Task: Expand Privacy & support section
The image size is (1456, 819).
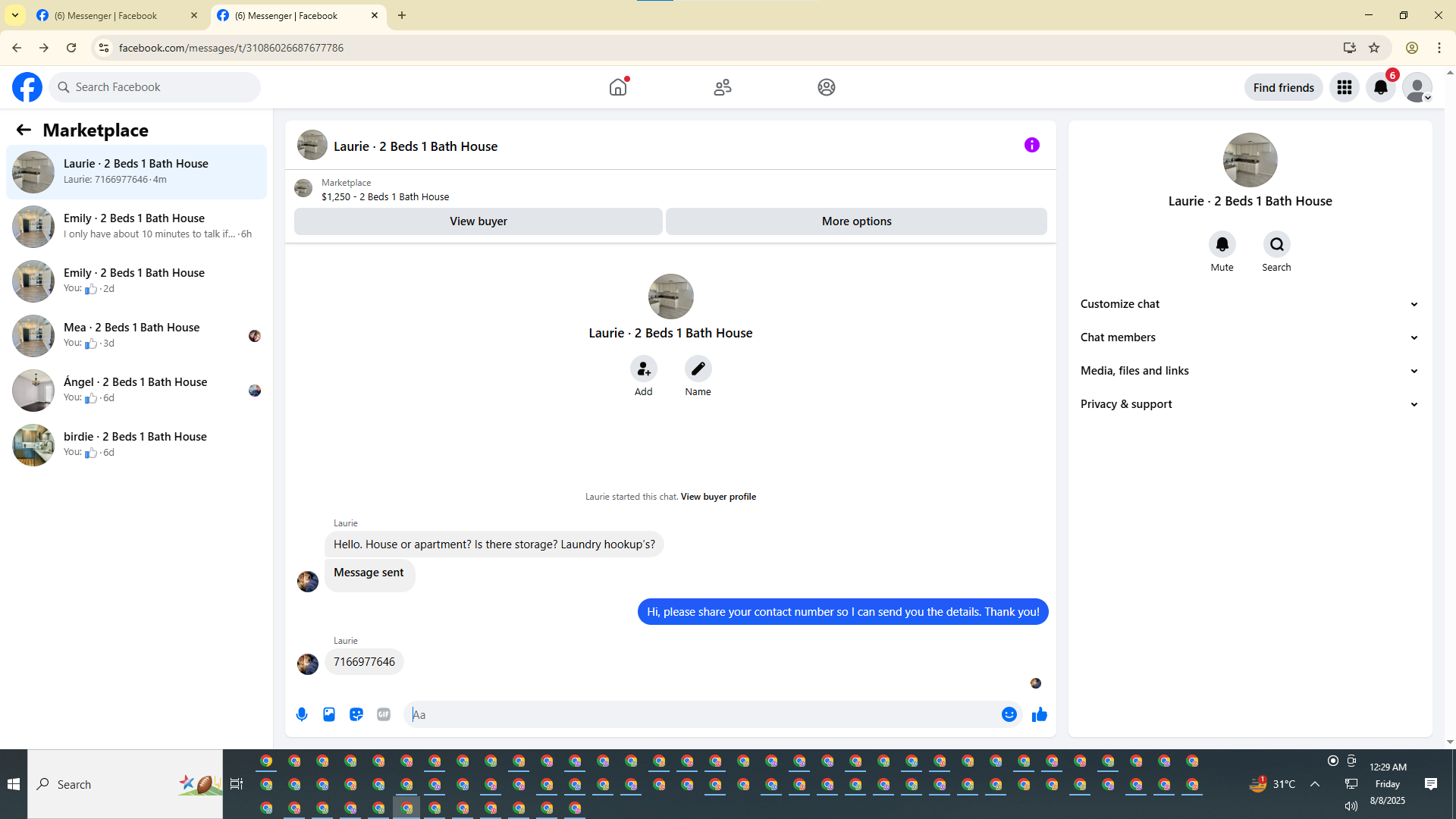Action: pyautogui.click(x=1249, y=404)
